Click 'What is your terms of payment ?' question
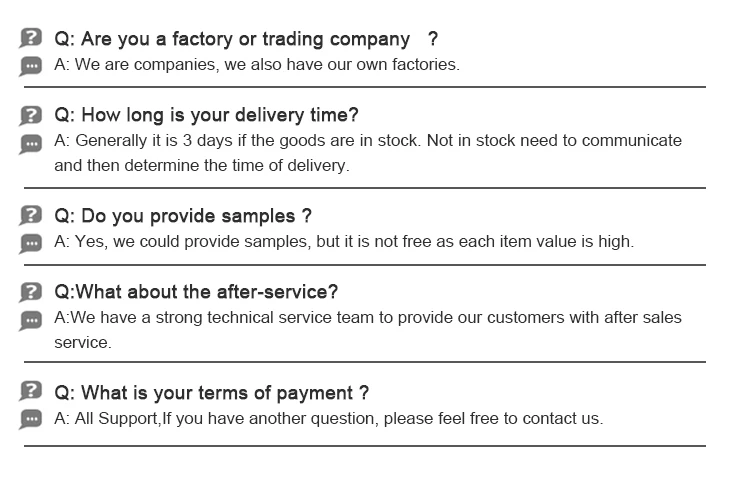750x478 pixels. (x=211, y=393)
